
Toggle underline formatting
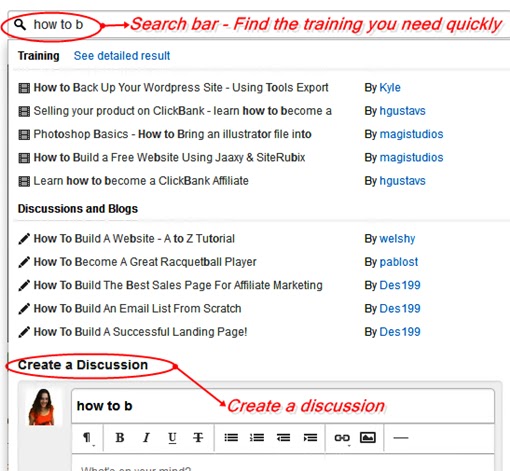click(172, 438)
